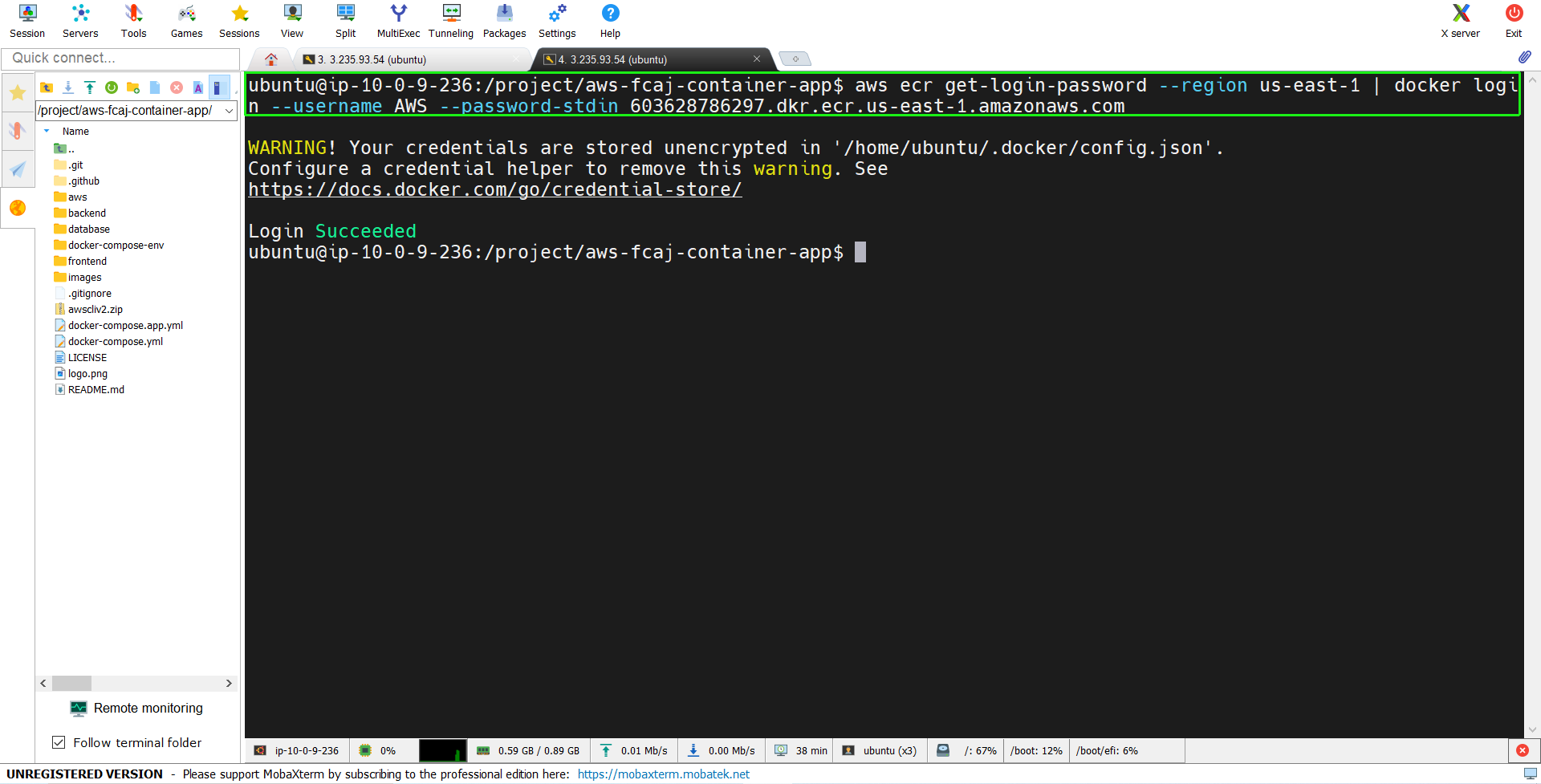Select the images folder
1541x784 pixels.
(x=78, y=277)
